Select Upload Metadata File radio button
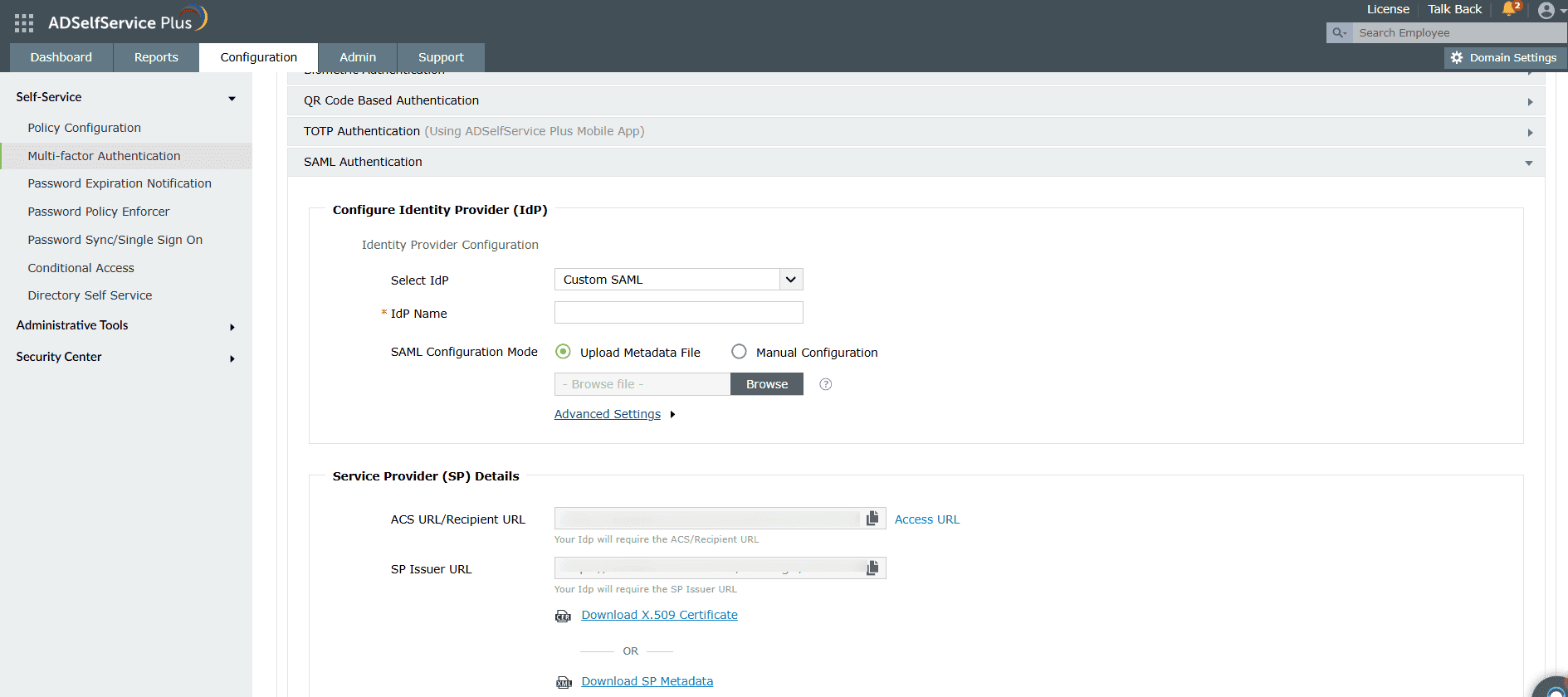The height and width of the screenshot is (697, 1568). pos(563,352)
